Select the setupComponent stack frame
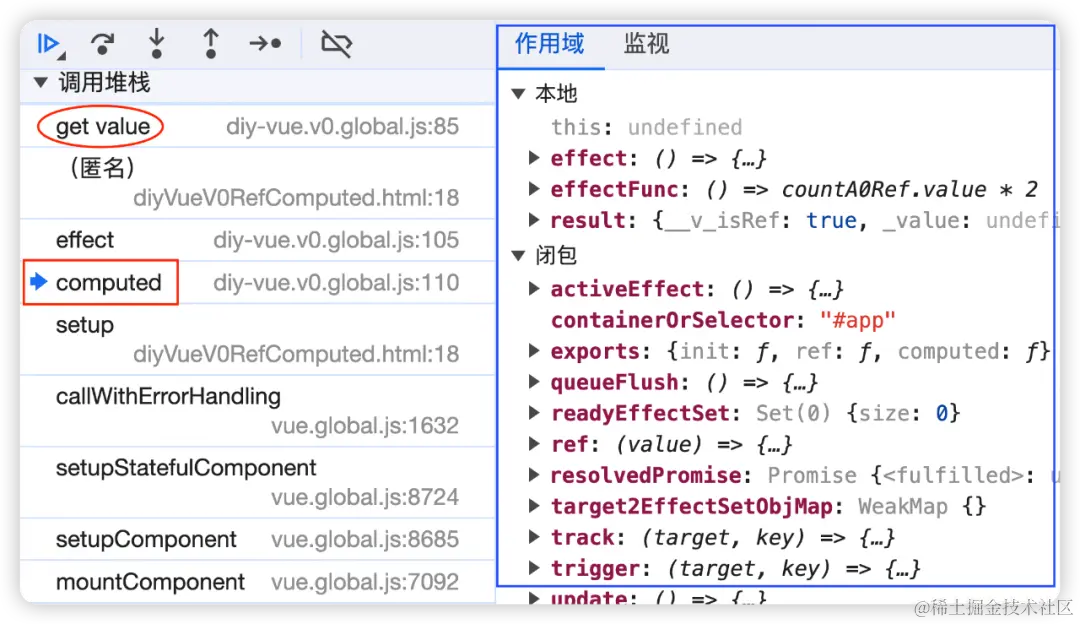This screenshot has width=1080, height=624. click(257, 539)
